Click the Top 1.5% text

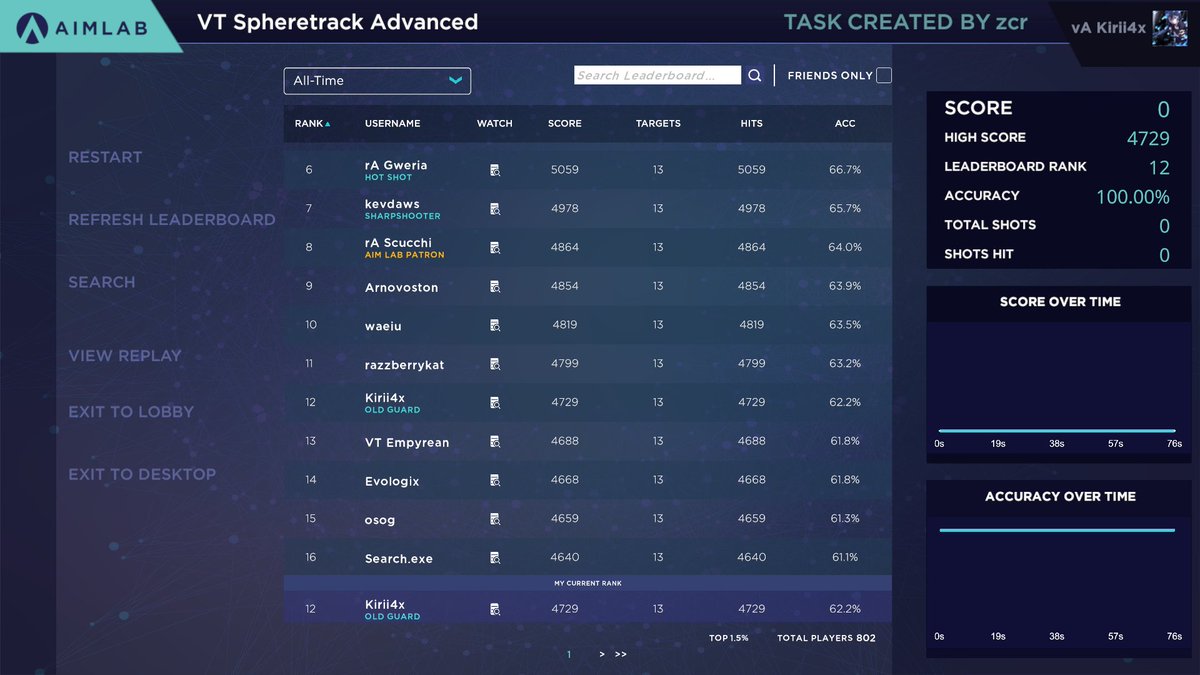click(x=728, y=638)
